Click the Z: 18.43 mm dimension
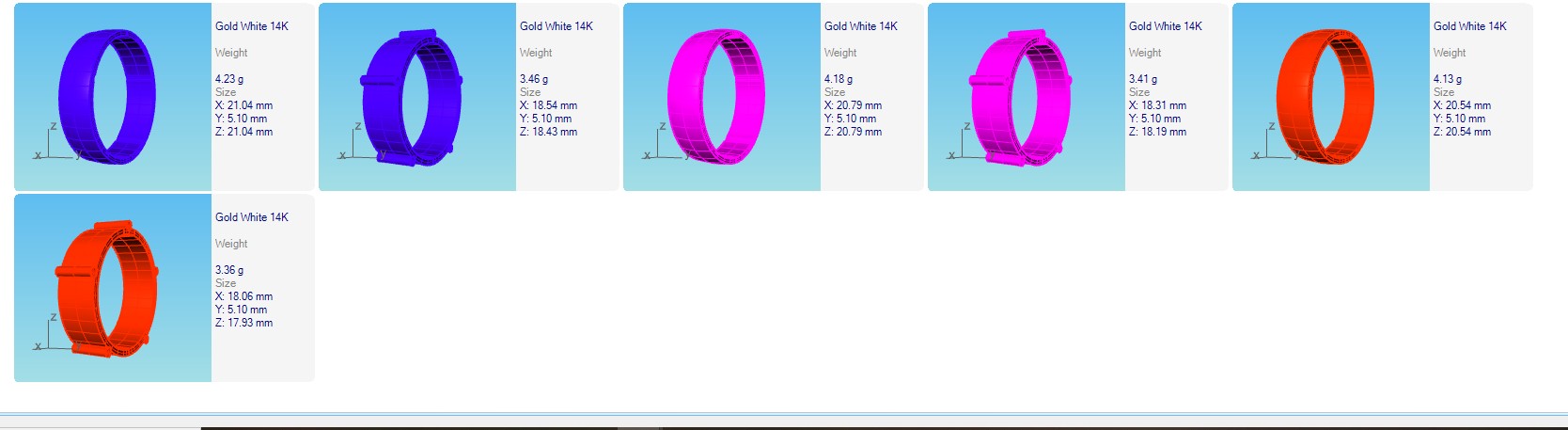The width and height of the screenshot is (1568, 430). coord(548,132)
